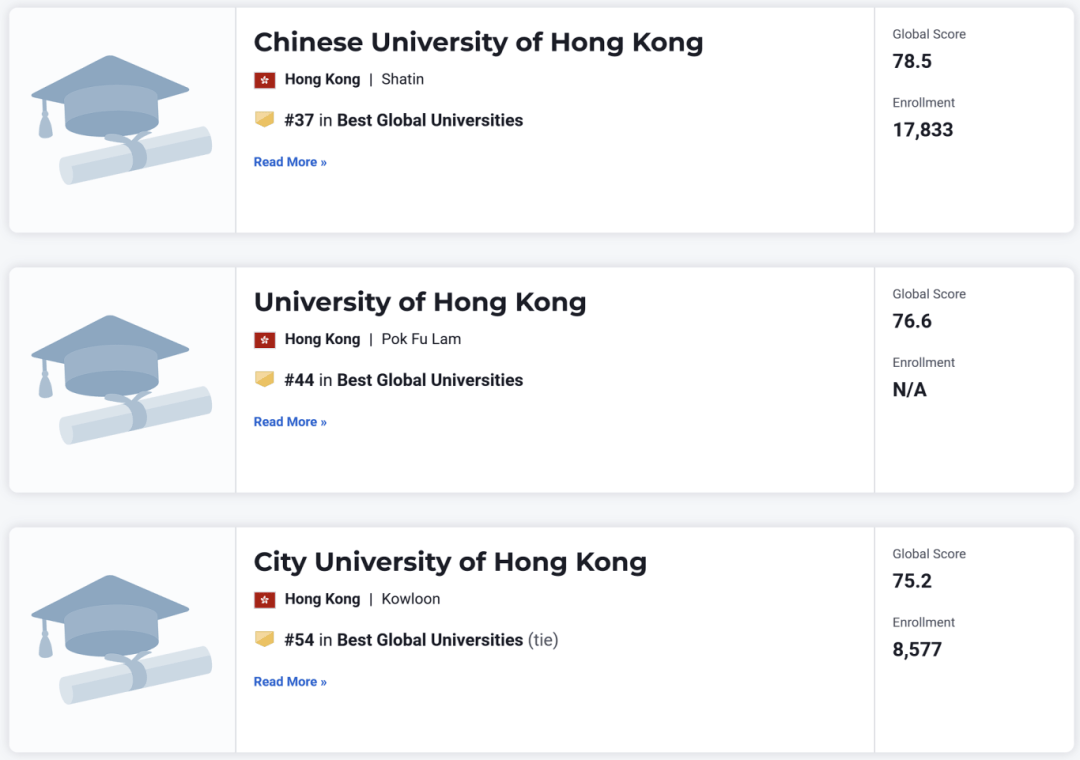Image resolution: width=1080 pixels, height=760 pixels.
Task: Click Read More under Chinese University of Hong Kong
Action: (x=290, y=162)
